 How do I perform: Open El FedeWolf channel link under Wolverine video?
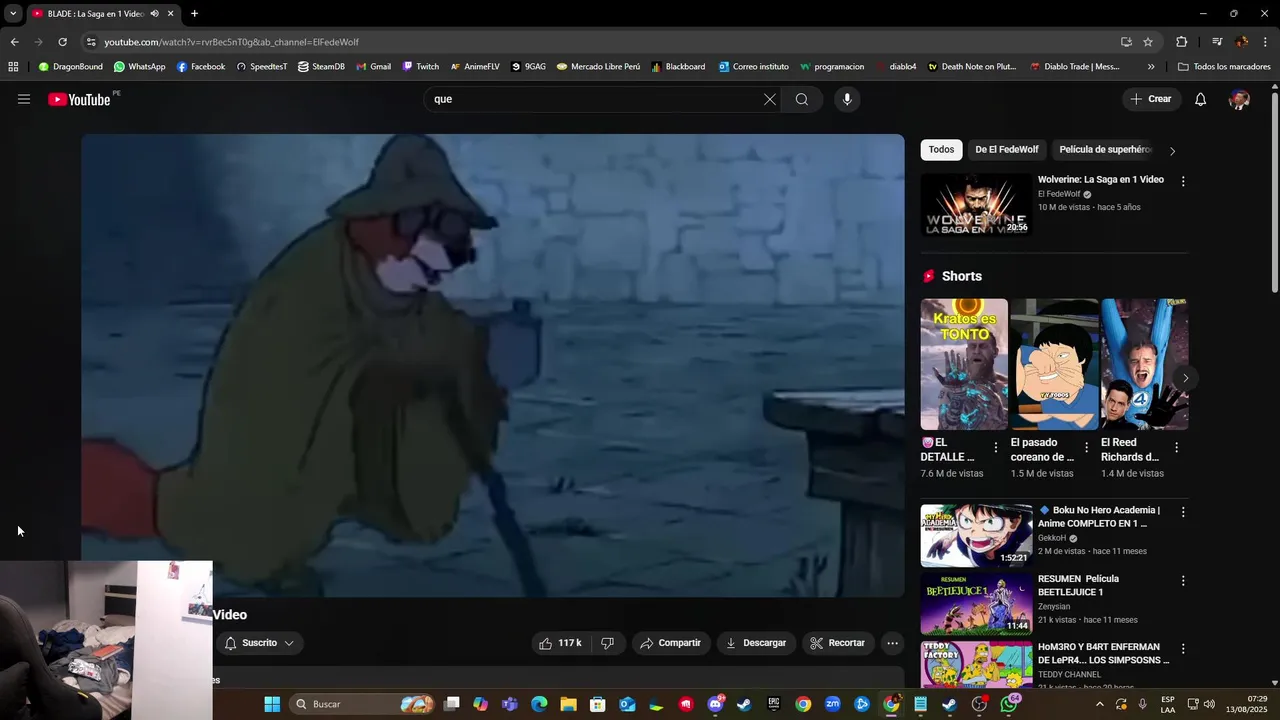pos(1059,194)
